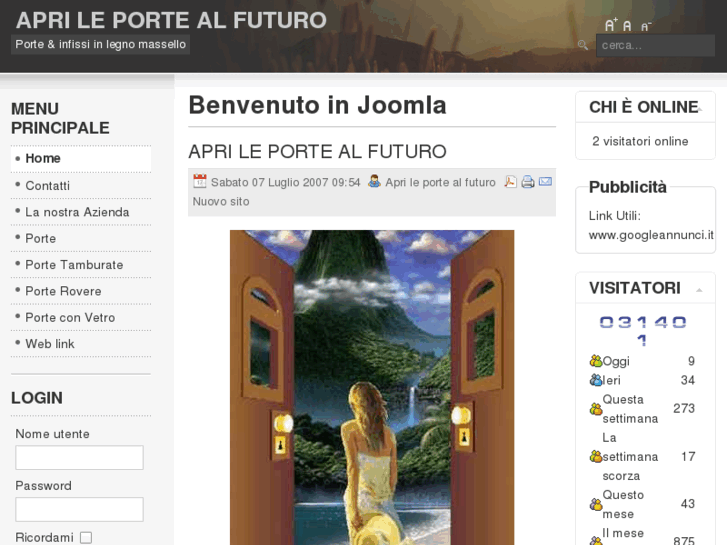This screenshot has width=727, height=545.
Task: Open the Home menu item
Action: pos(81,159)
